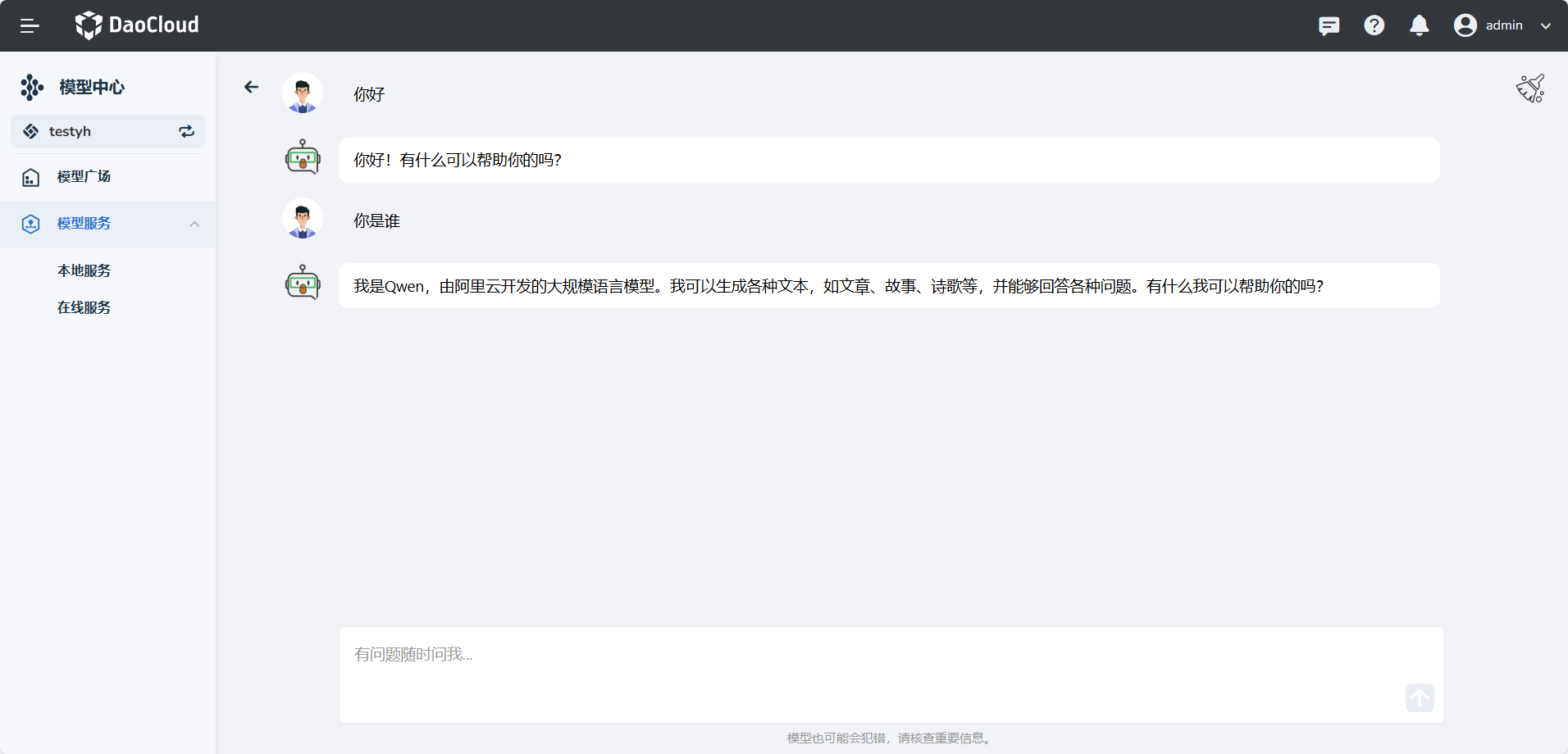Clear the conversation with the broom icon
The image size is (1568, 754).
(1530, 88)
